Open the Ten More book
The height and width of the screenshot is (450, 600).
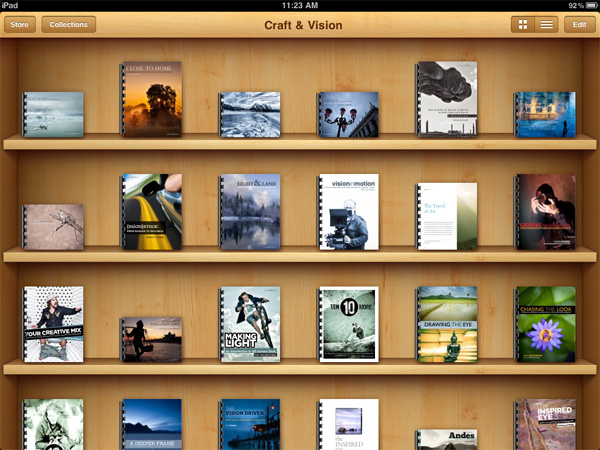(x=348, y=324)
